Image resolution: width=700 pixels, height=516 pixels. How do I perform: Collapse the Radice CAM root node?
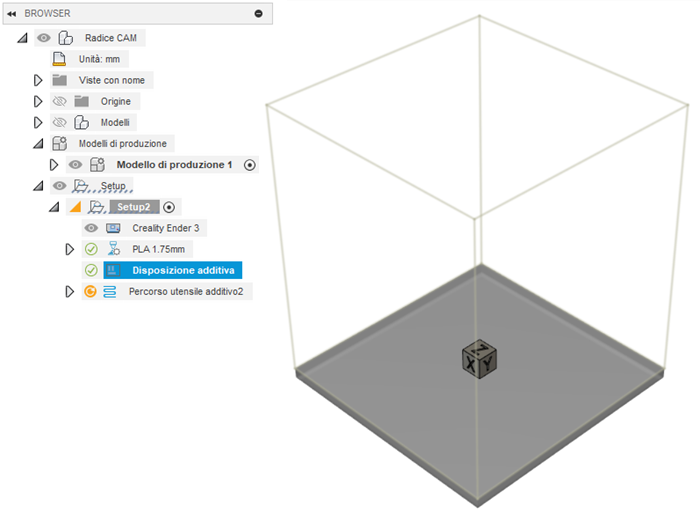pos(22,38)
